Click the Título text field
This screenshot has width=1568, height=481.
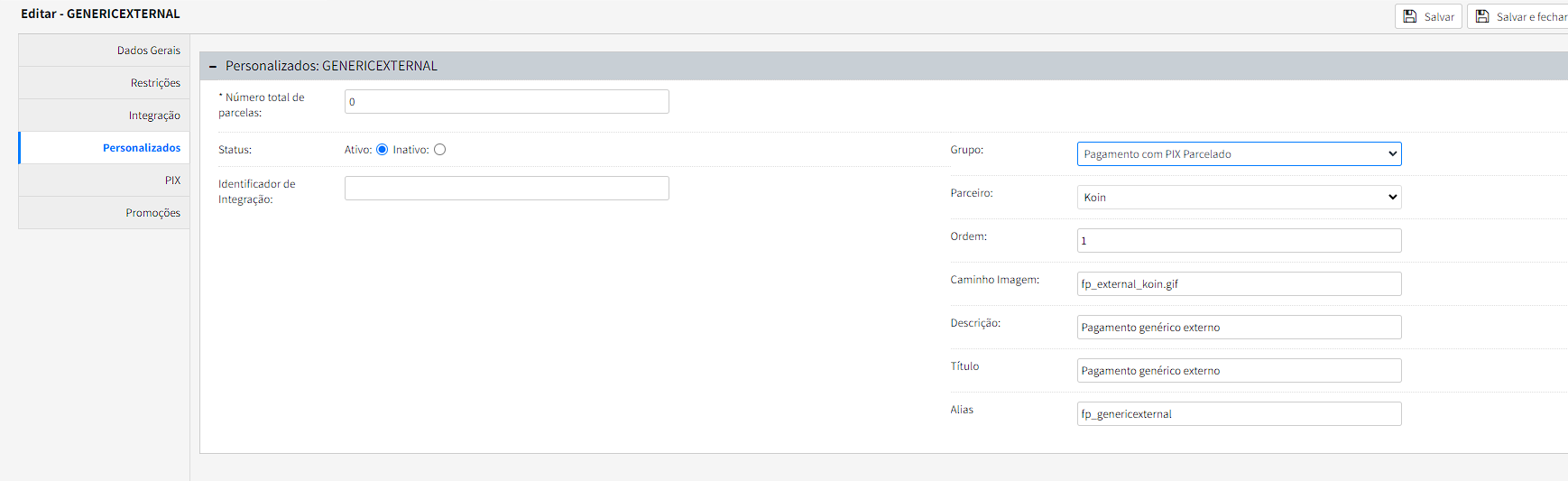click(x=1239, y=371)
